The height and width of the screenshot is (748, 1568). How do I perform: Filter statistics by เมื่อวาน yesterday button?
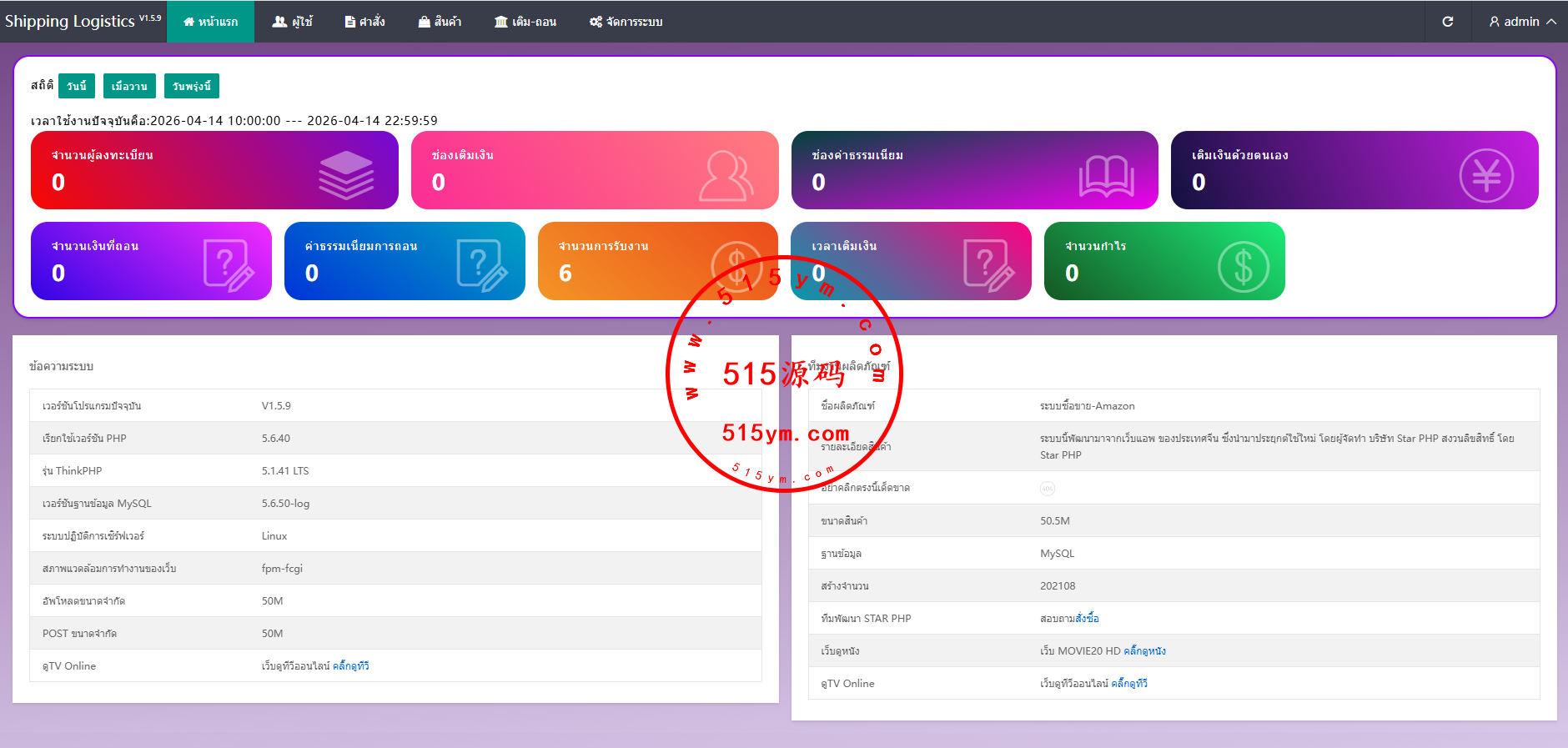coord(129,86)
